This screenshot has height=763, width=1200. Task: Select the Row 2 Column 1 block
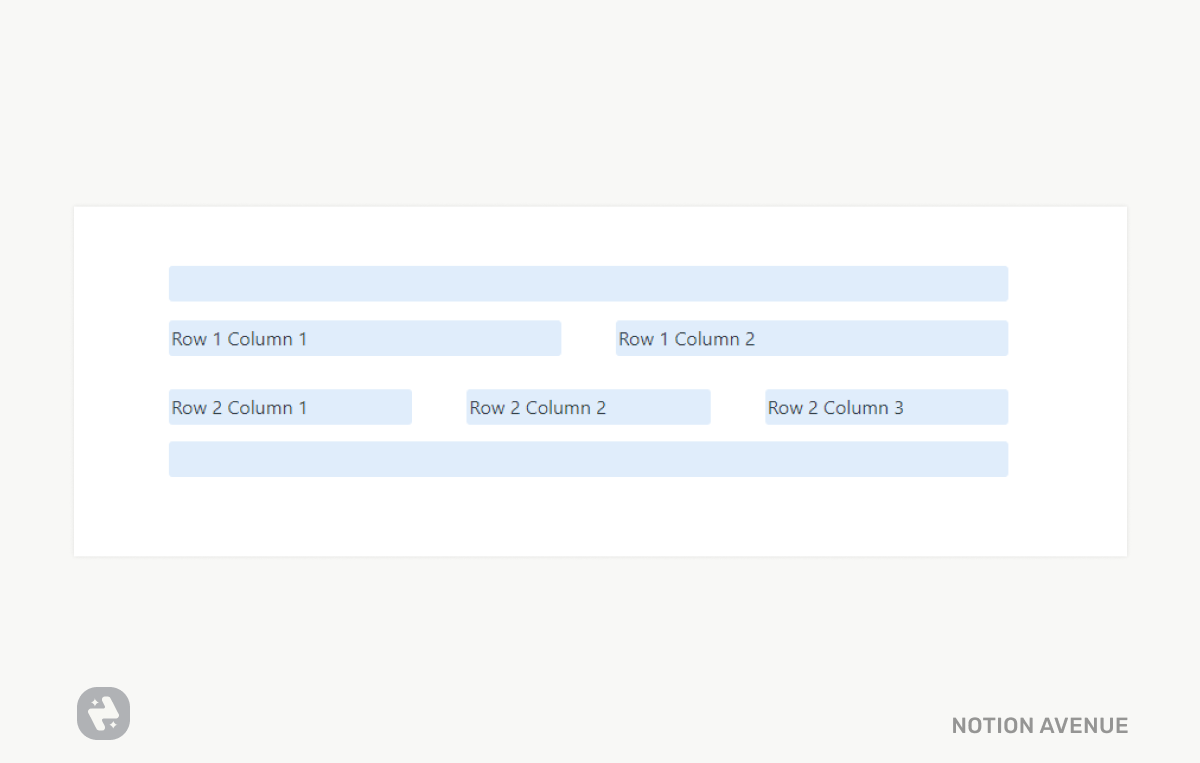pos(290,408)
